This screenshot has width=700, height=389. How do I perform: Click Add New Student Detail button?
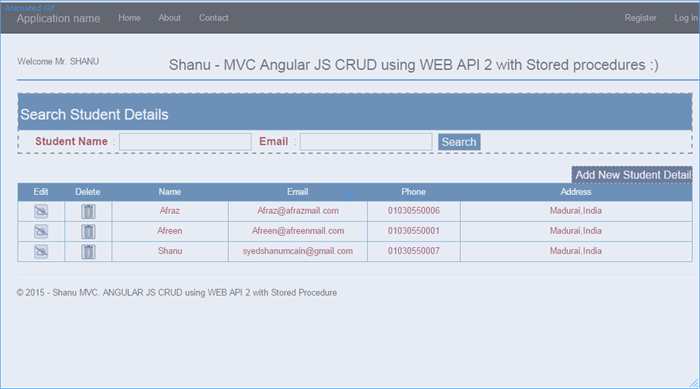(x=632, y=175)
